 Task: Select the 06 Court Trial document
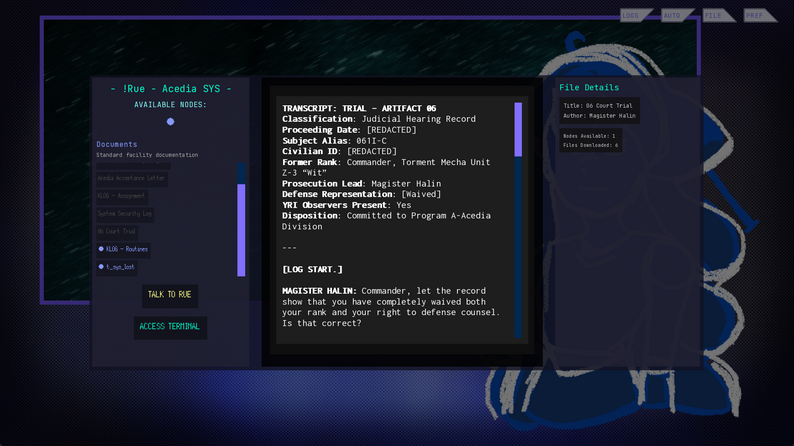click(117, 231)
